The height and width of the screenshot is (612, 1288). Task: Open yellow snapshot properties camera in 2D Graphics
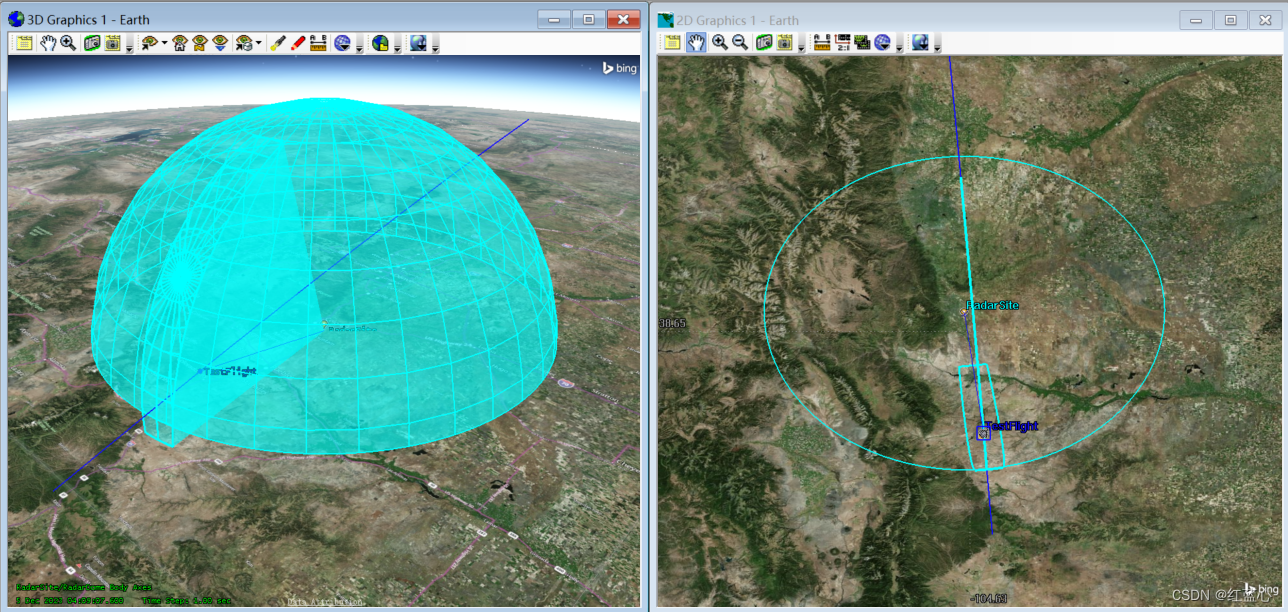tap(785, 42)
